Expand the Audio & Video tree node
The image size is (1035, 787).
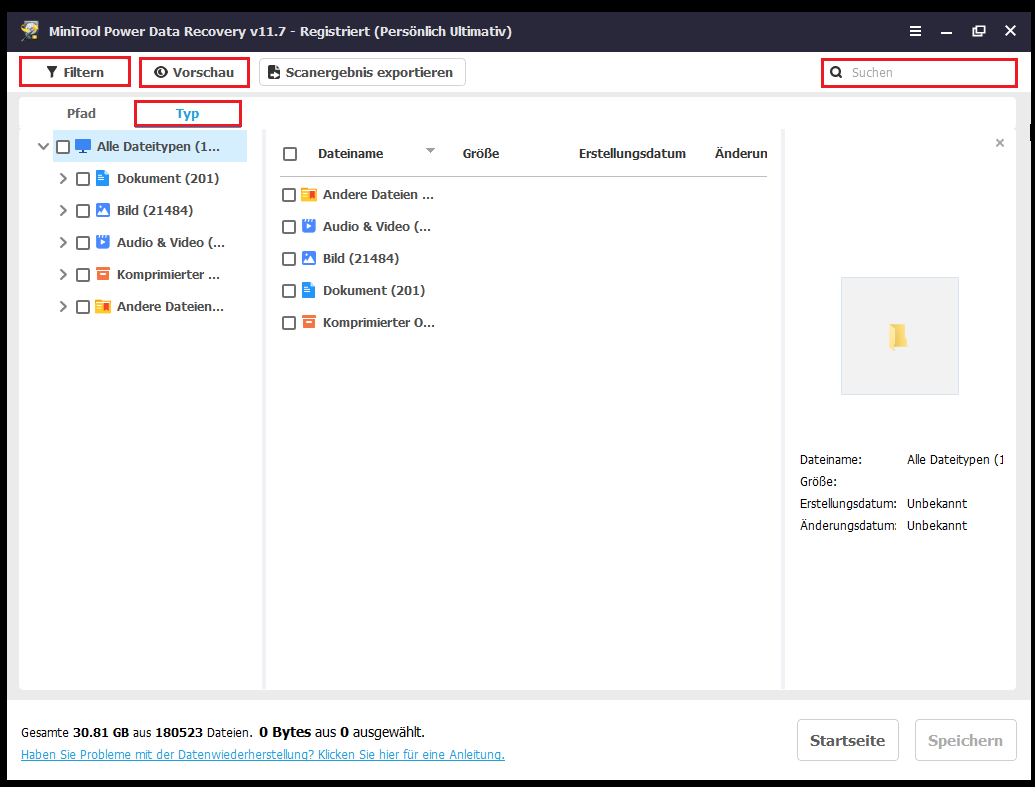point(63,242)
